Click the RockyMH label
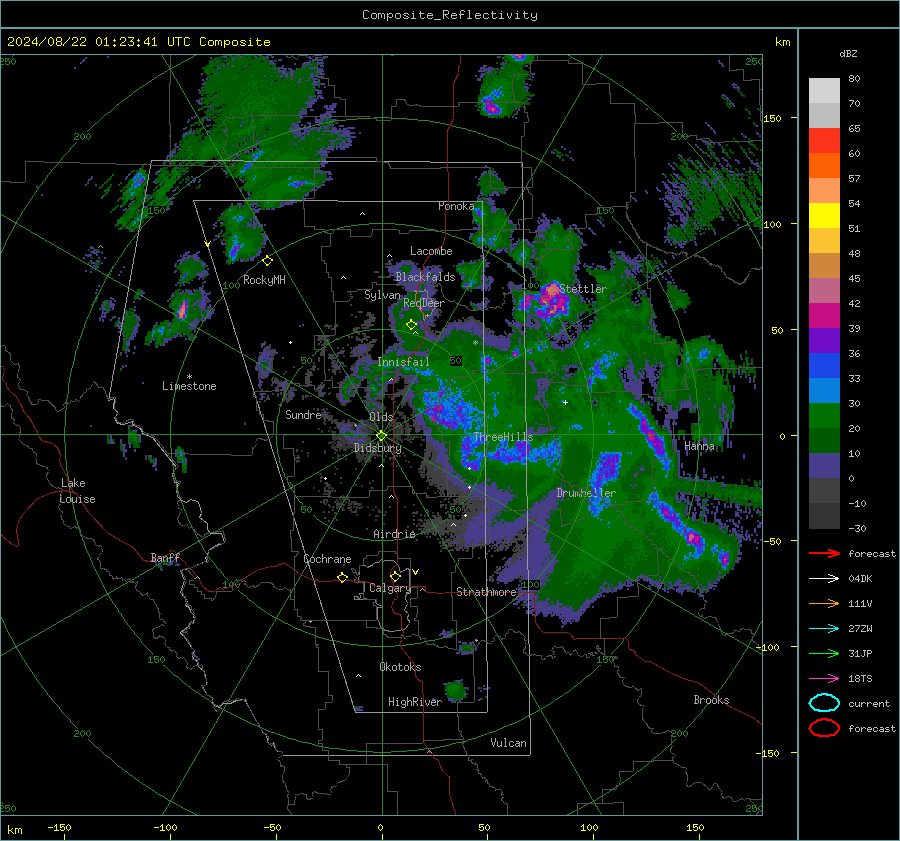Viewport: 900px width, 841px height. click(264, 280)
